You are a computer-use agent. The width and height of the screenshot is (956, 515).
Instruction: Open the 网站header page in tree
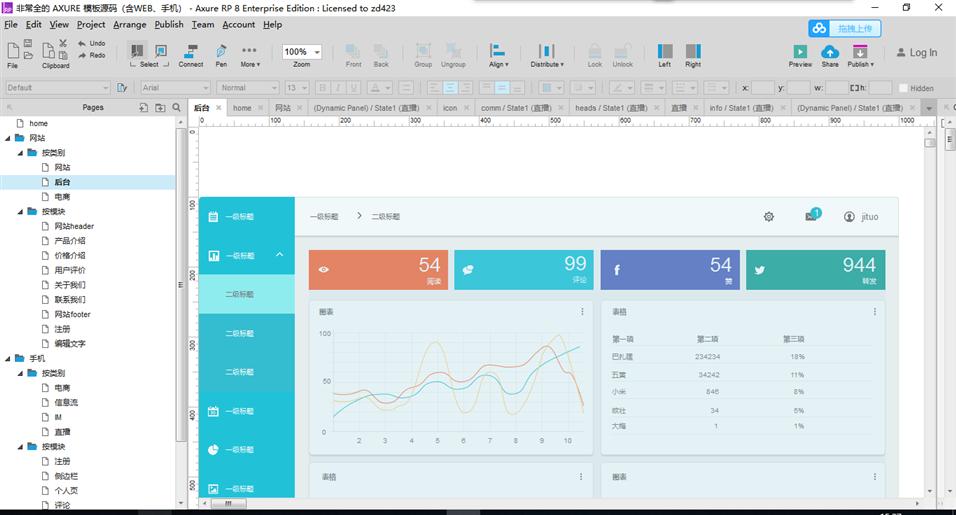coord(74,226)
